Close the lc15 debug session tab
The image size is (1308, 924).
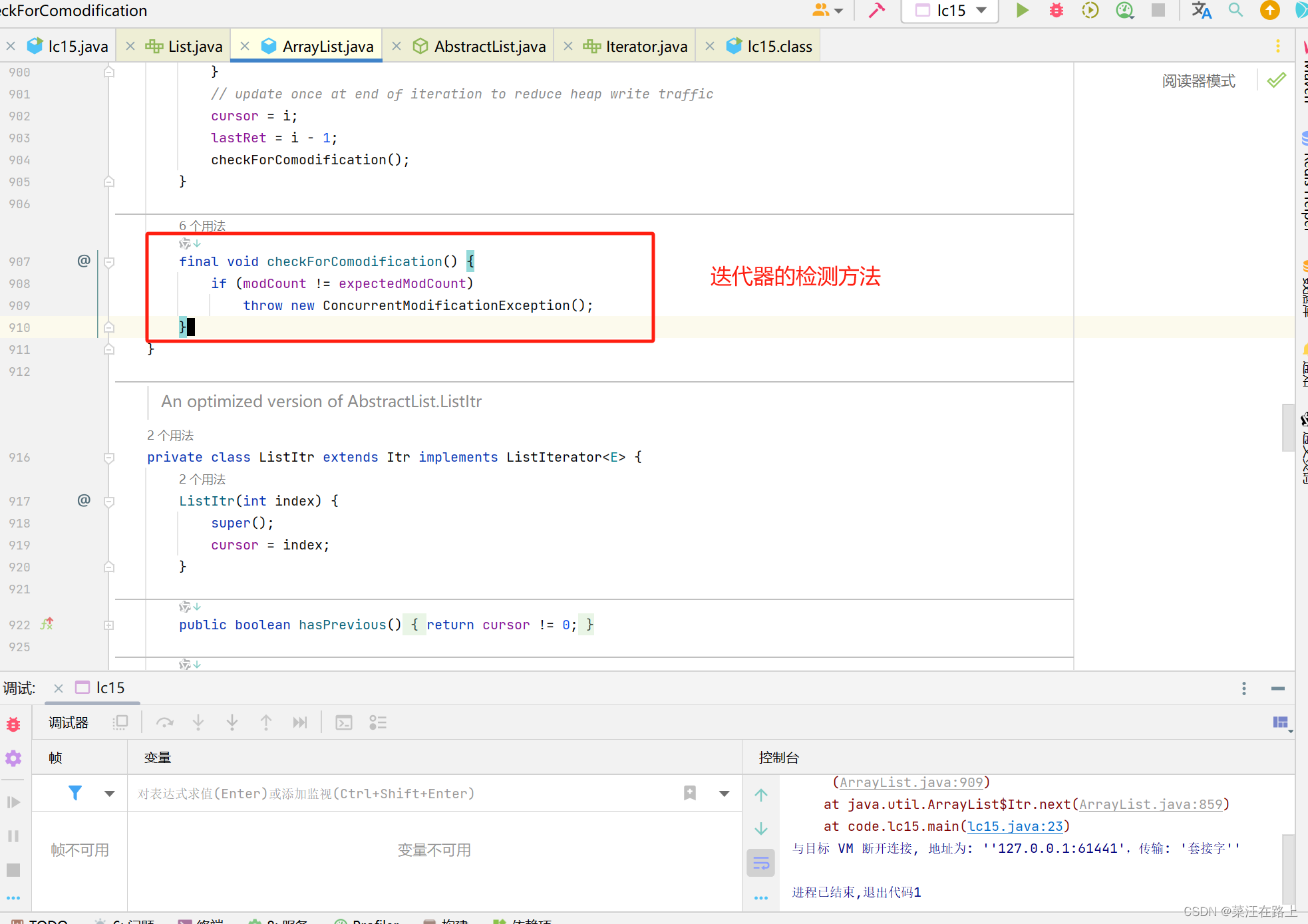(59, 688)
